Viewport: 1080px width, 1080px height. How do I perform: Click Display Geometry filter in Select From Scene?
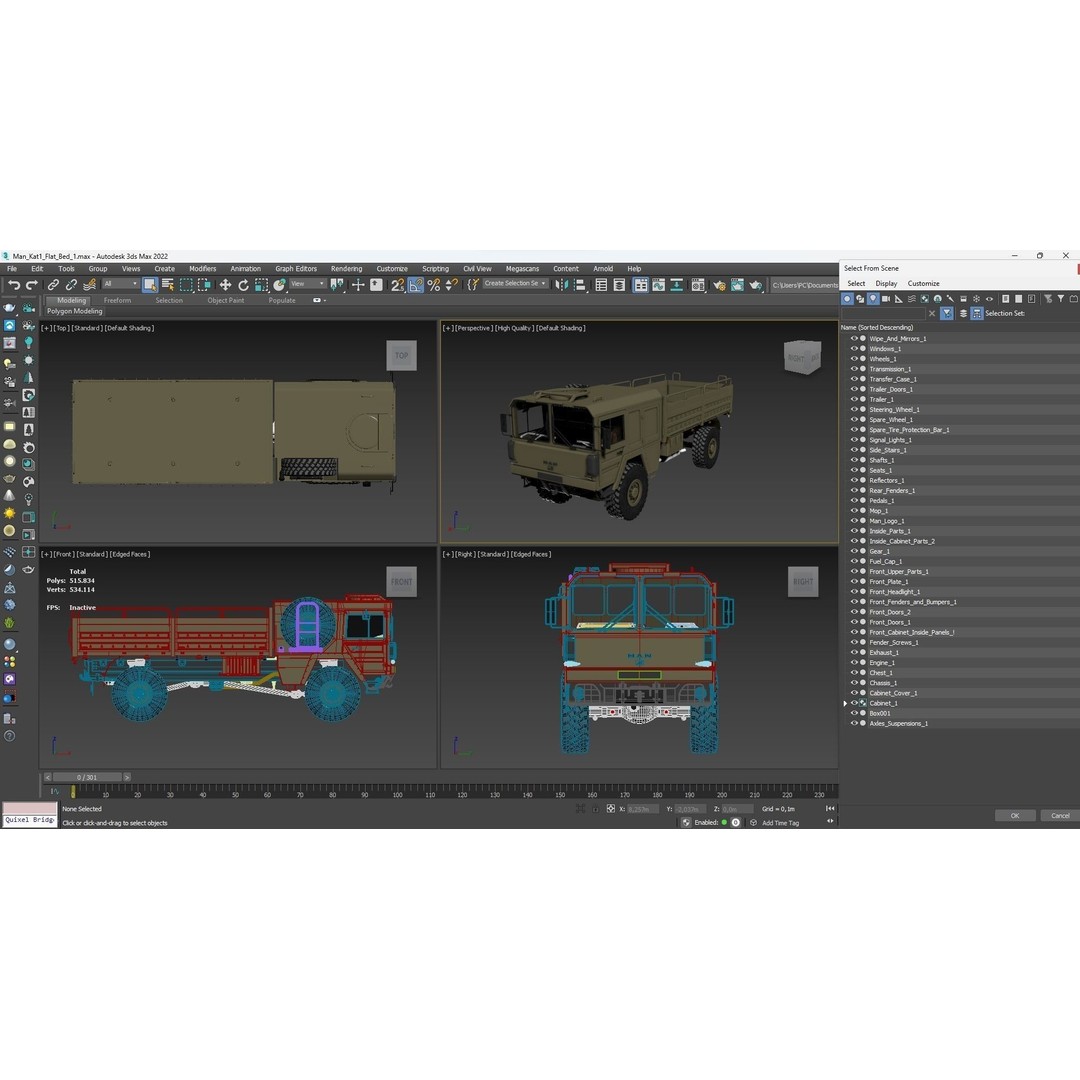coord(847,299)
